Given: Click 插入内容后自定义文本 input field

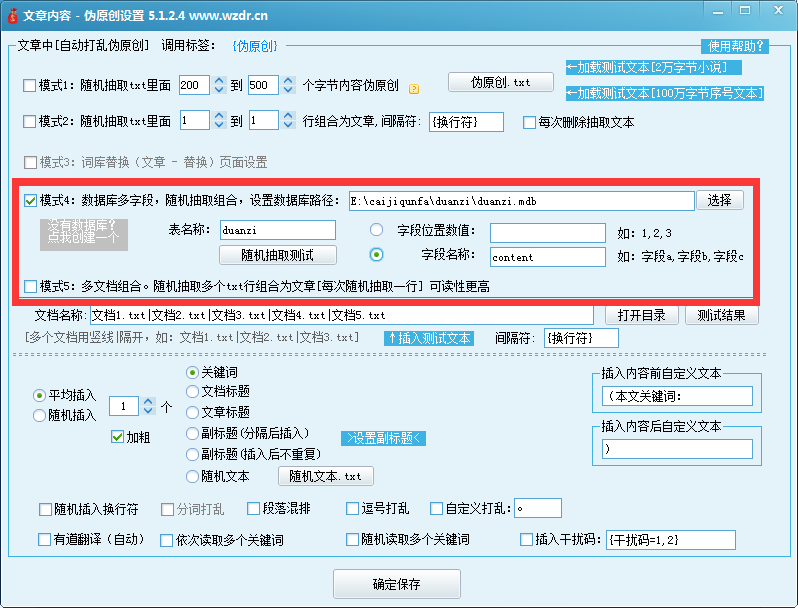Looking at the screenshot, I should point(677,449).
